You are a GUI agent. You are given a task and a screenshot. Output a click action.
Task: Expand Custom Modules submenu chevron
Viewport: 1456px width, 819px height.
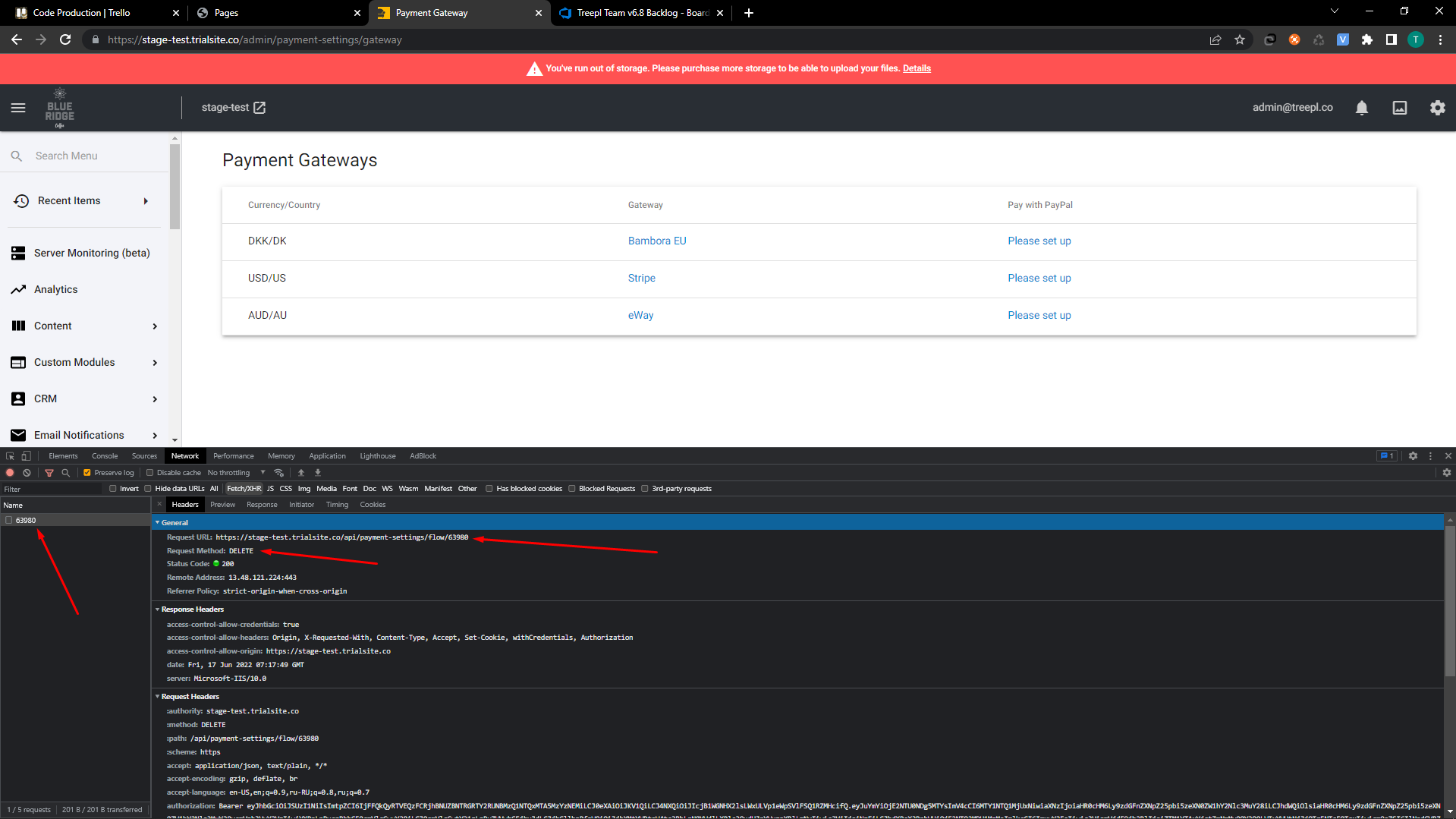tap(155, 363)
